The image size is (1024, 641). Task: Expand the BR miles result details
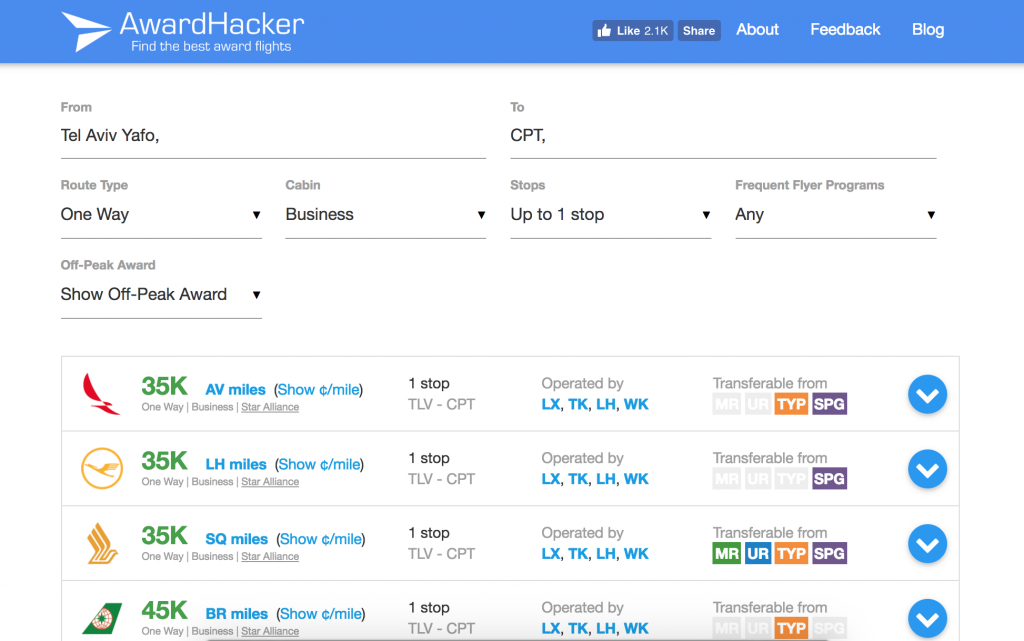(x=927, y=618)
